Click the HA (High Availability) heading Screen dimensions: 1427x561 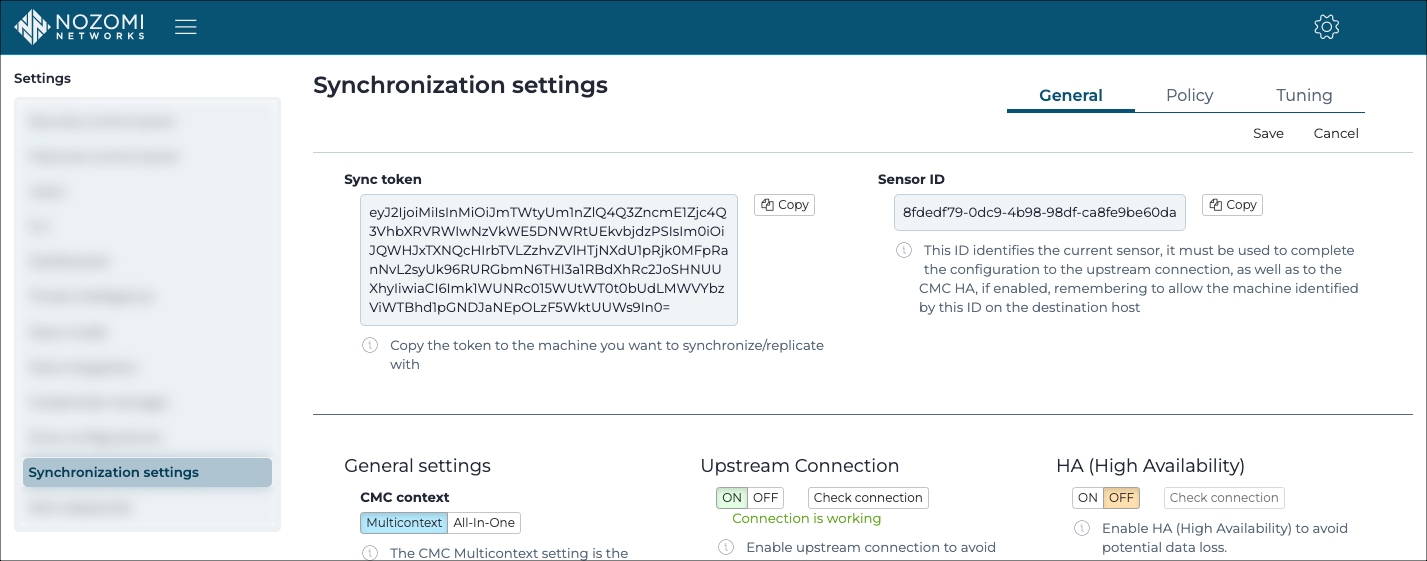pos(1150,466)
